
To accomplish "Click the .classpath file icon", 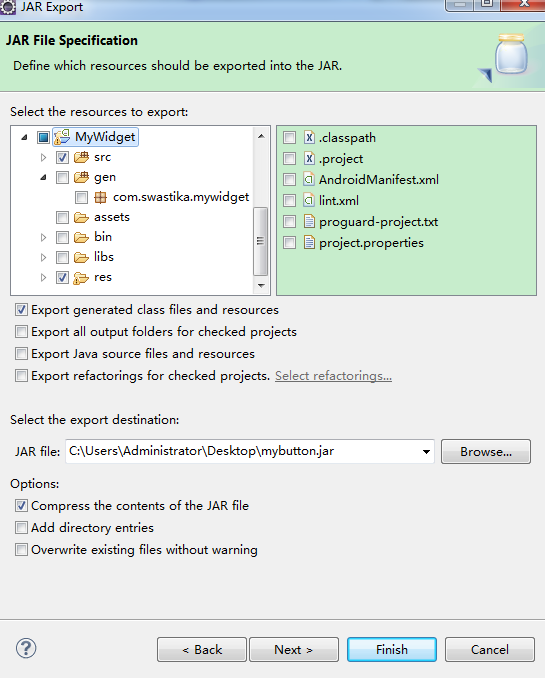I will tap(309, 138).
